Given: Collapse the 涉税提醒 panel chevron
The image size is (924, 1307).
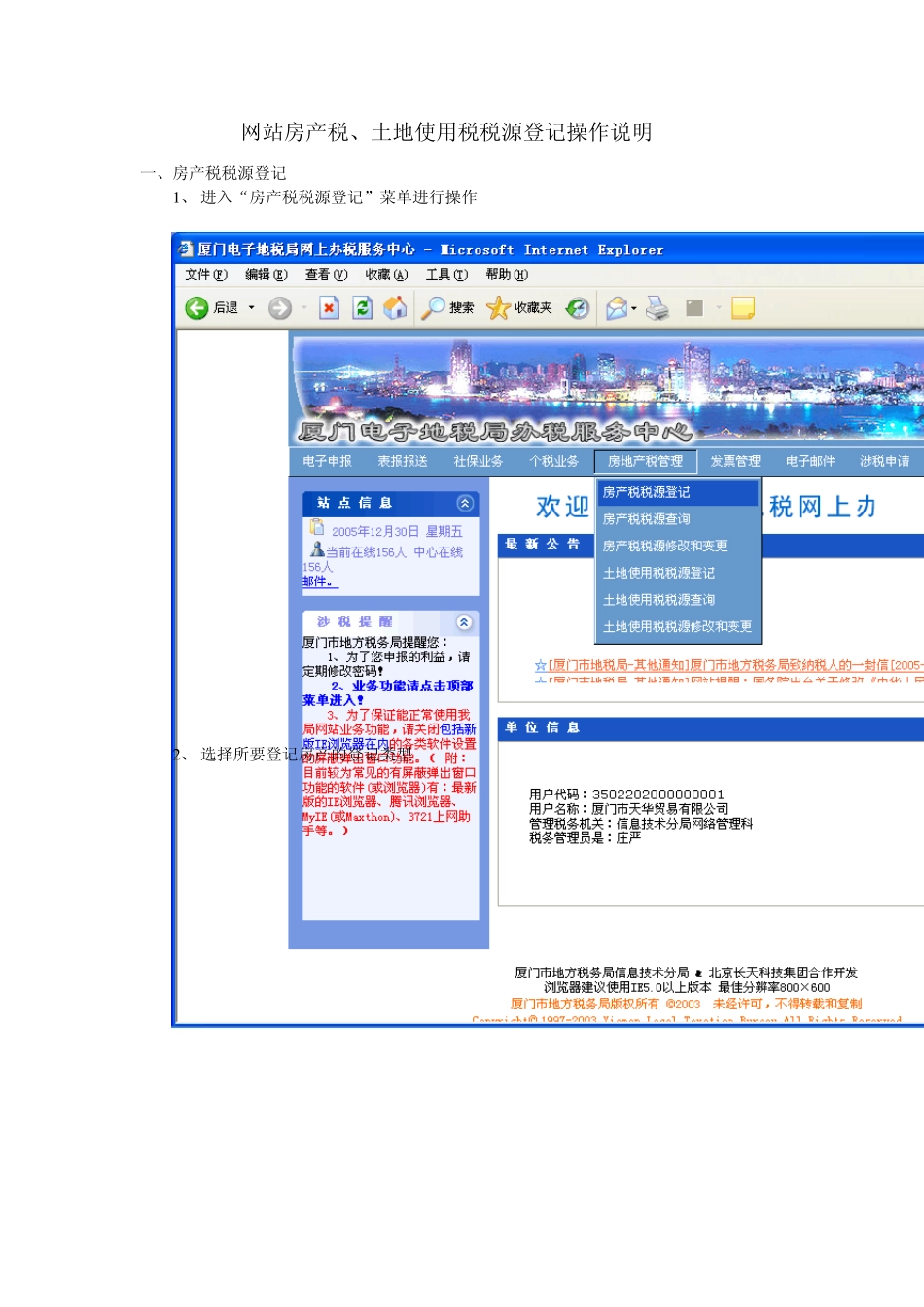Looking at the screenshot, I should tap(464, 621).
